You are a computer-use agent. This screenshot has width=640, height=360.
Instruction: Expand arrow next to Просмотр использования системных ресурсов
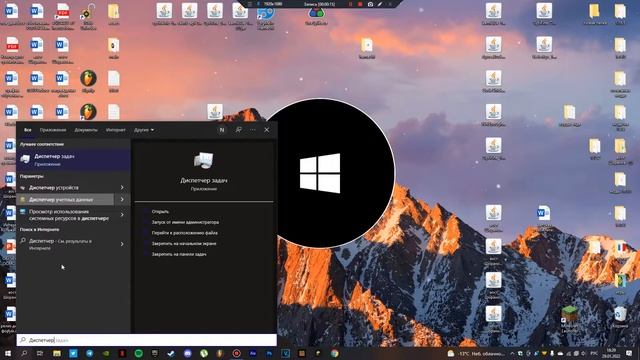click(x=122, y=215)
